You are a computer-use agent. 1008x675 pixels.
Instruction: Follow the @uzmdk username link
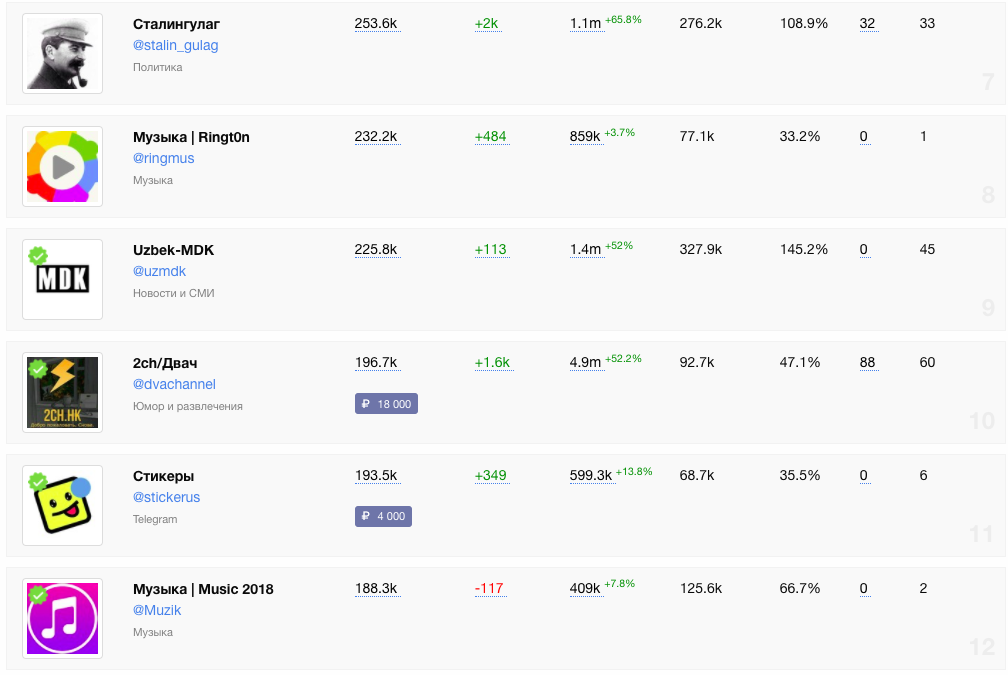[x=159, y=271]
